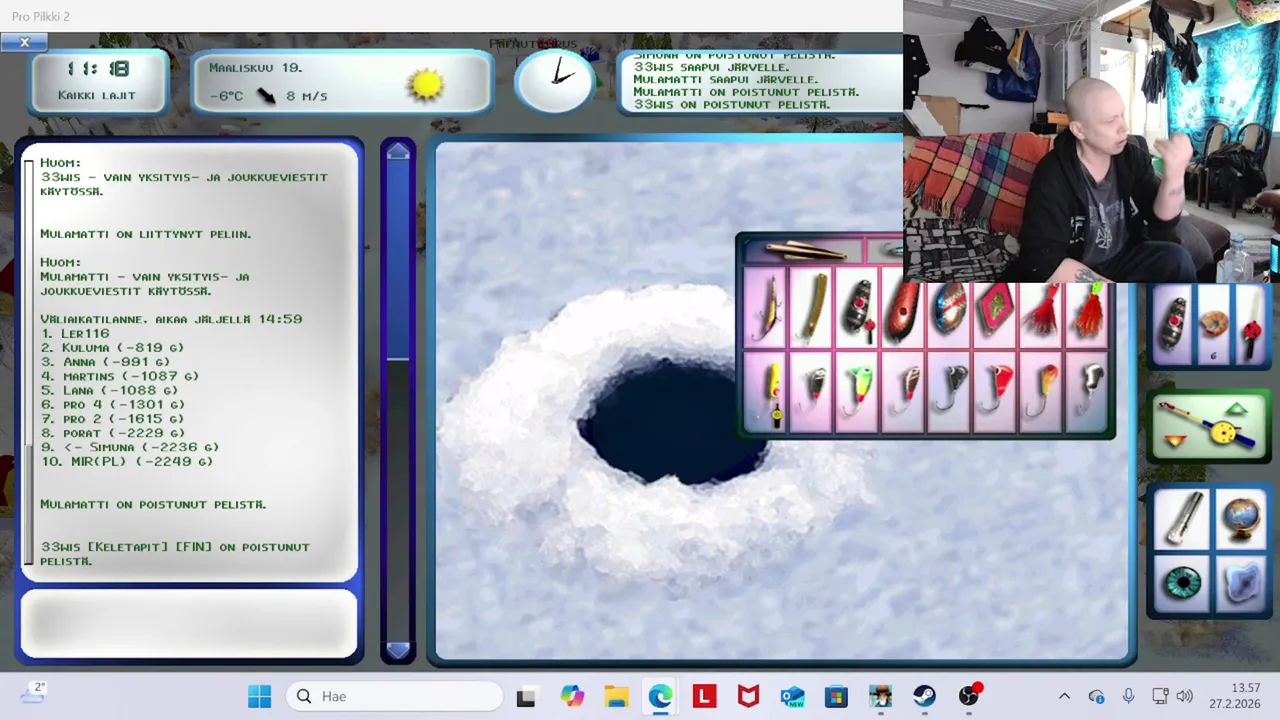Viewport: 1280px width, 720px height.
Task: Click the Maaliskuu 19 weather panel
Action: (340, 81)
